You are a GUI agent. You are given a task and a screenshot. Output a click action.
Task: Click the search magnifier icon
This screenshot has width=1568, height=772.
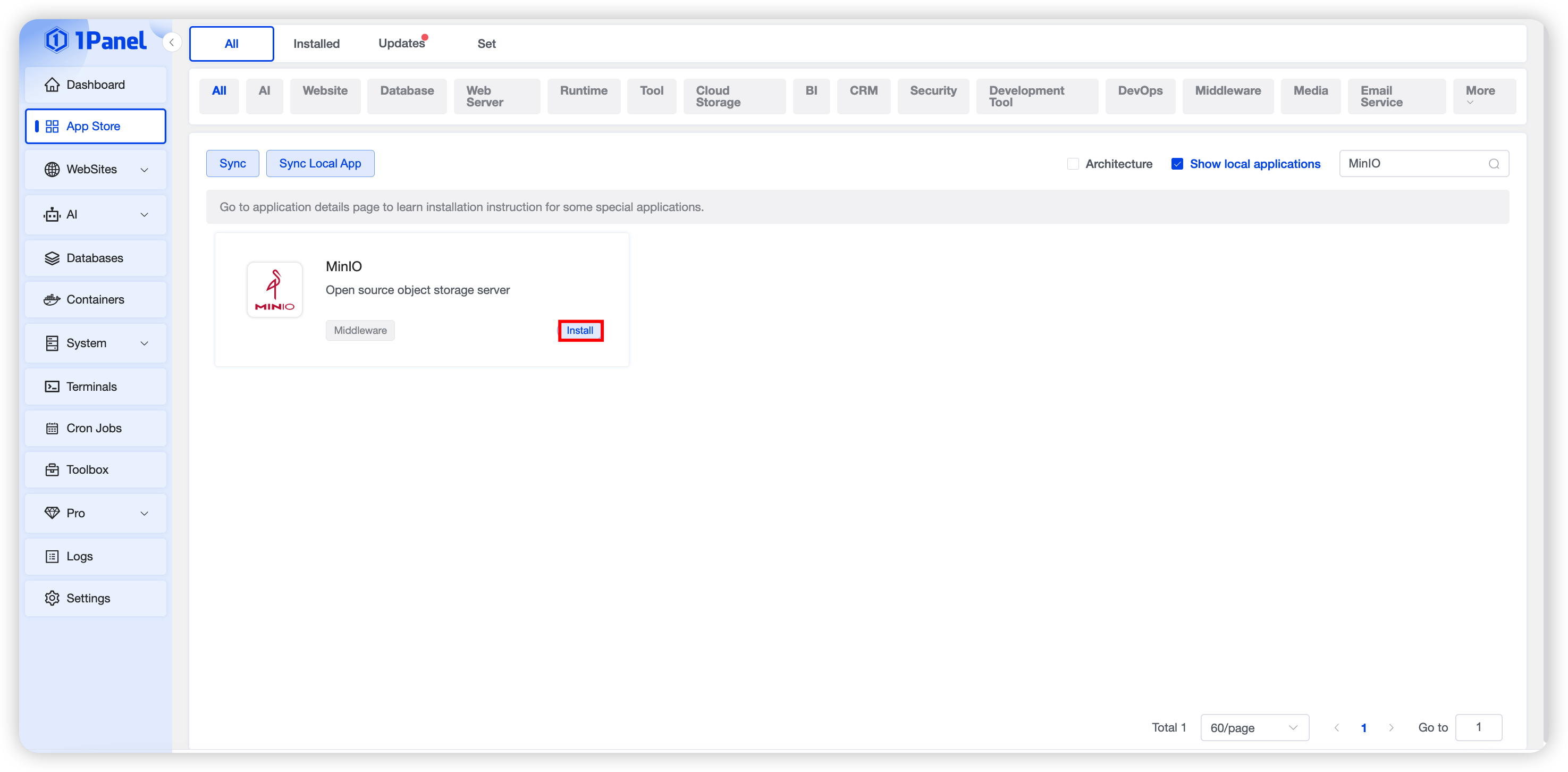(1493, 164)
